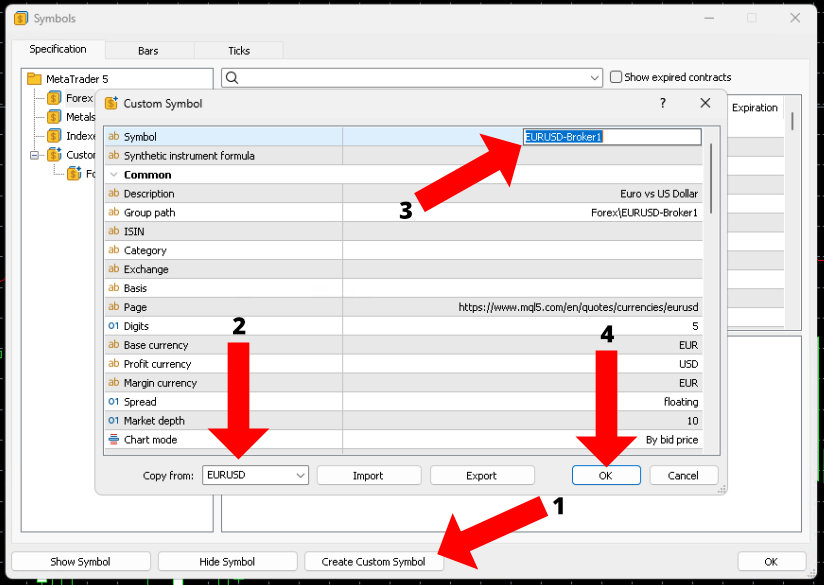This screenshot has height=585, width=824.
Task: Select the Margin currency row
Action: tap(403, 383)
